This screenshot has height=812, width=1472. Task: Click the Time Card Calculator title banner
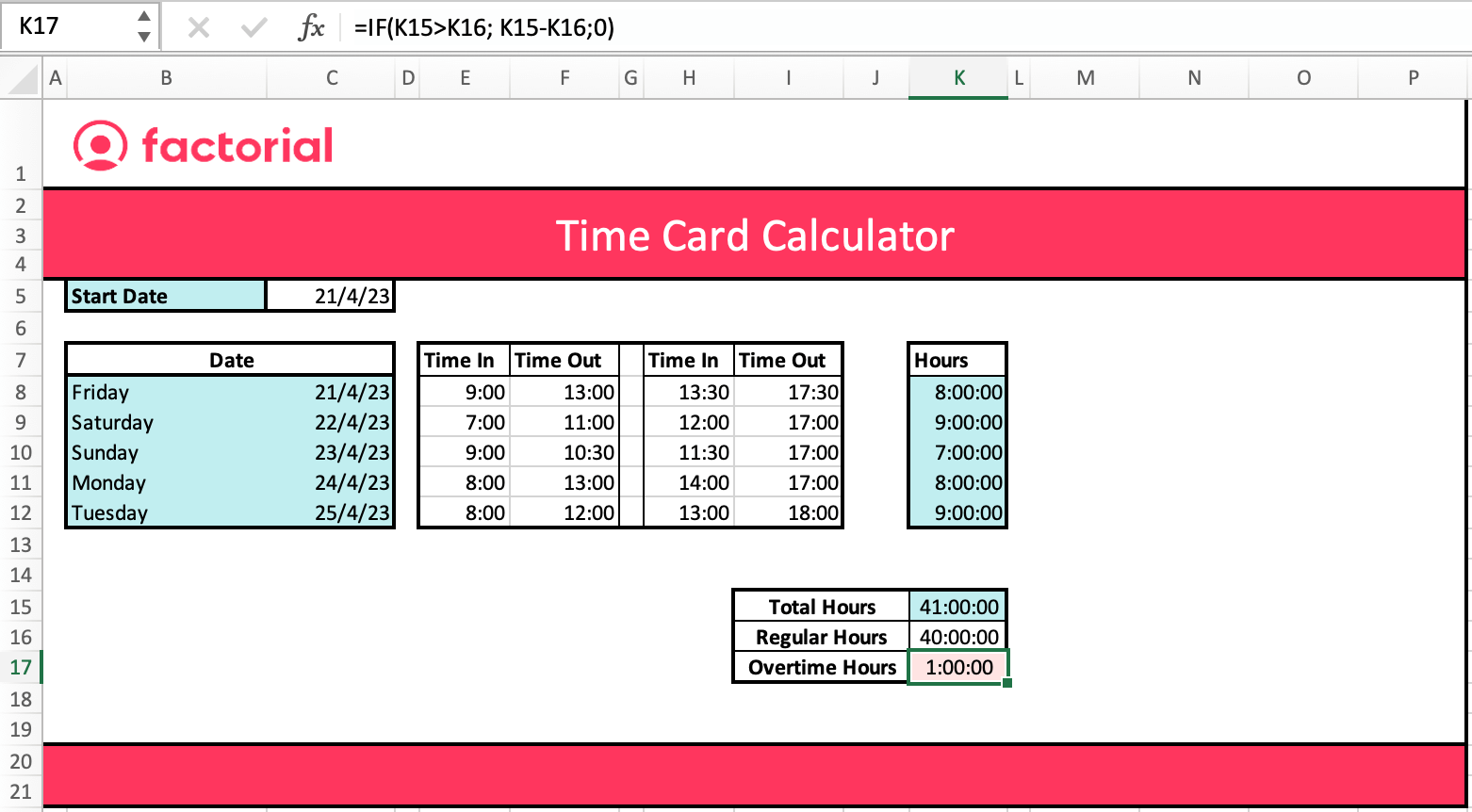[754, 235]
